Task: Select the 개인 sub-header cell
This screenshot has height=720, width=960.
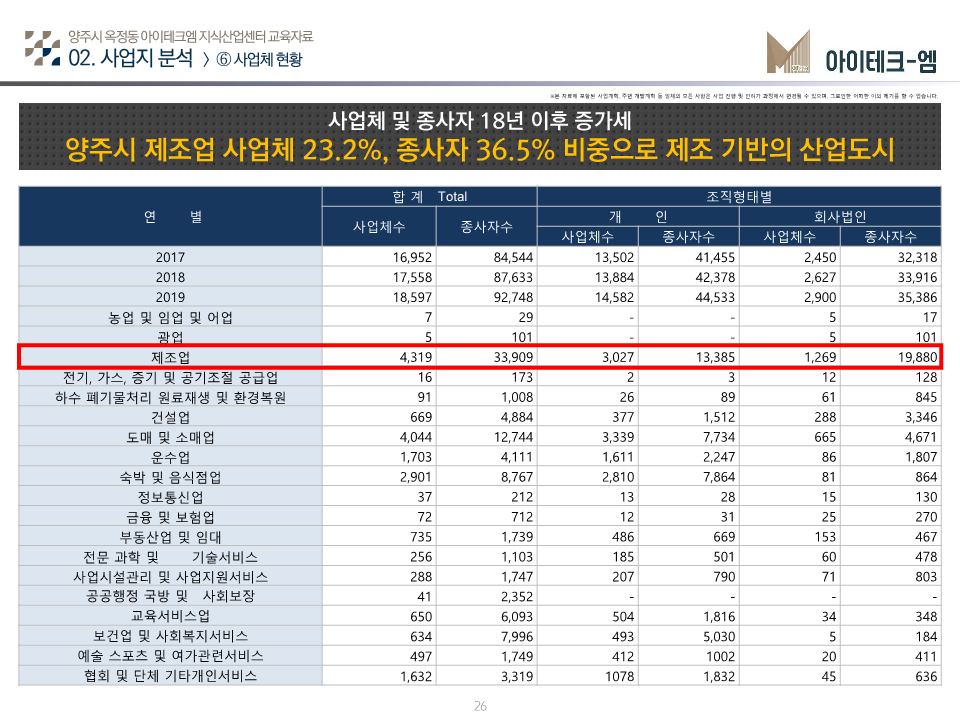Action: 638,216
